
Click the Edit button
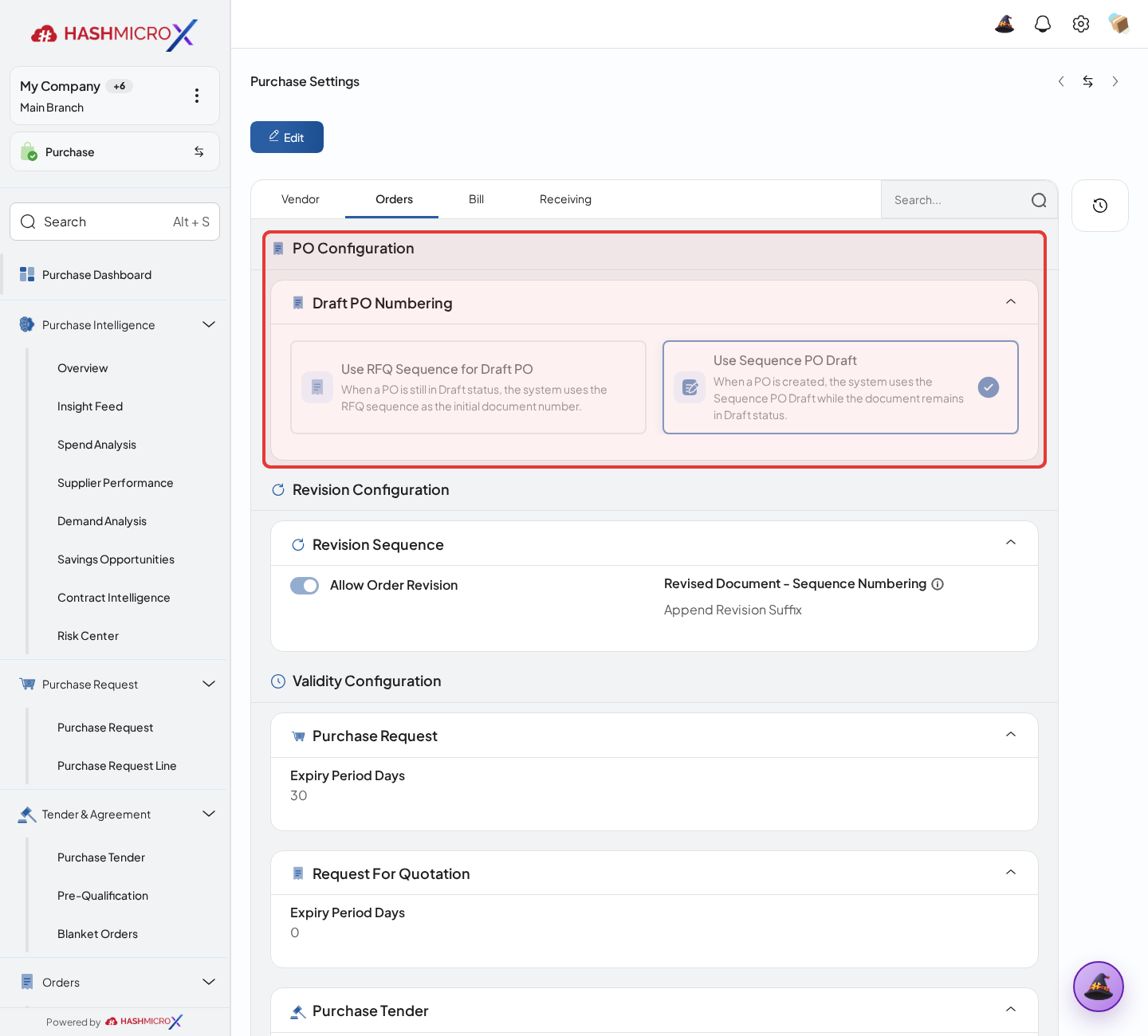click(287, 137)
